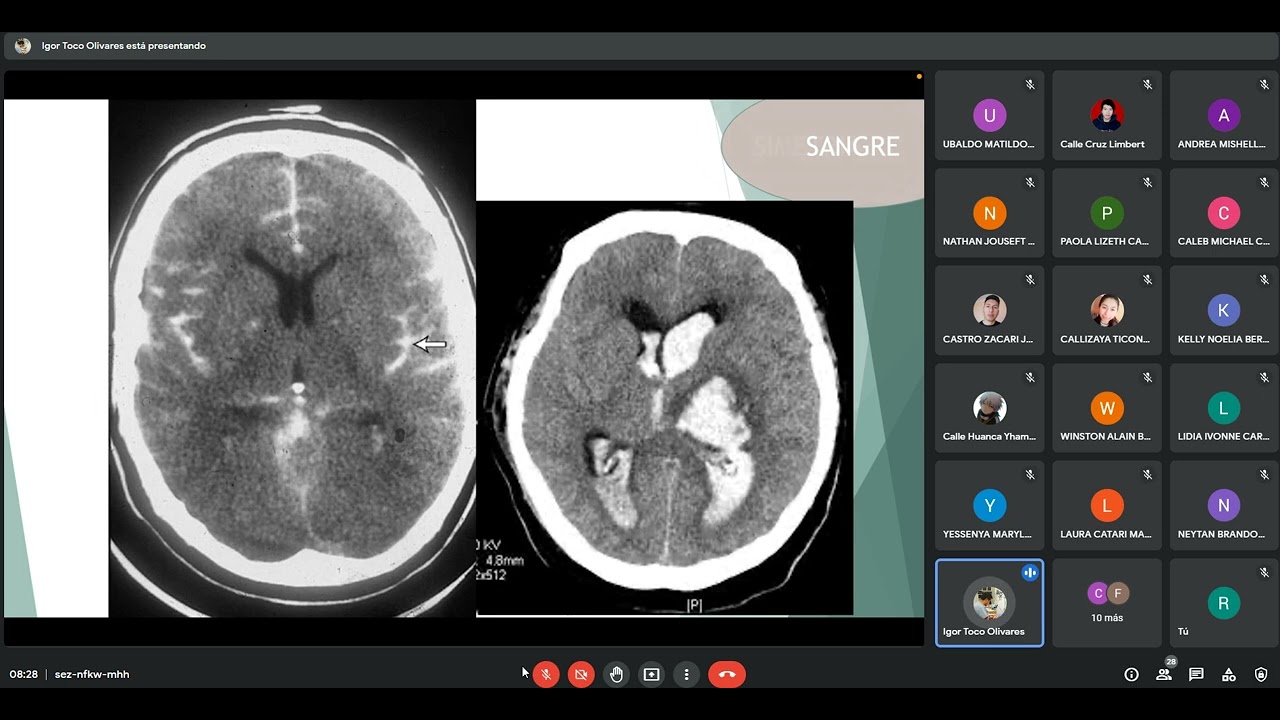Click the SANGRE slide title
This screenshot has height=720, width=1280.
[x=852, y=147]
